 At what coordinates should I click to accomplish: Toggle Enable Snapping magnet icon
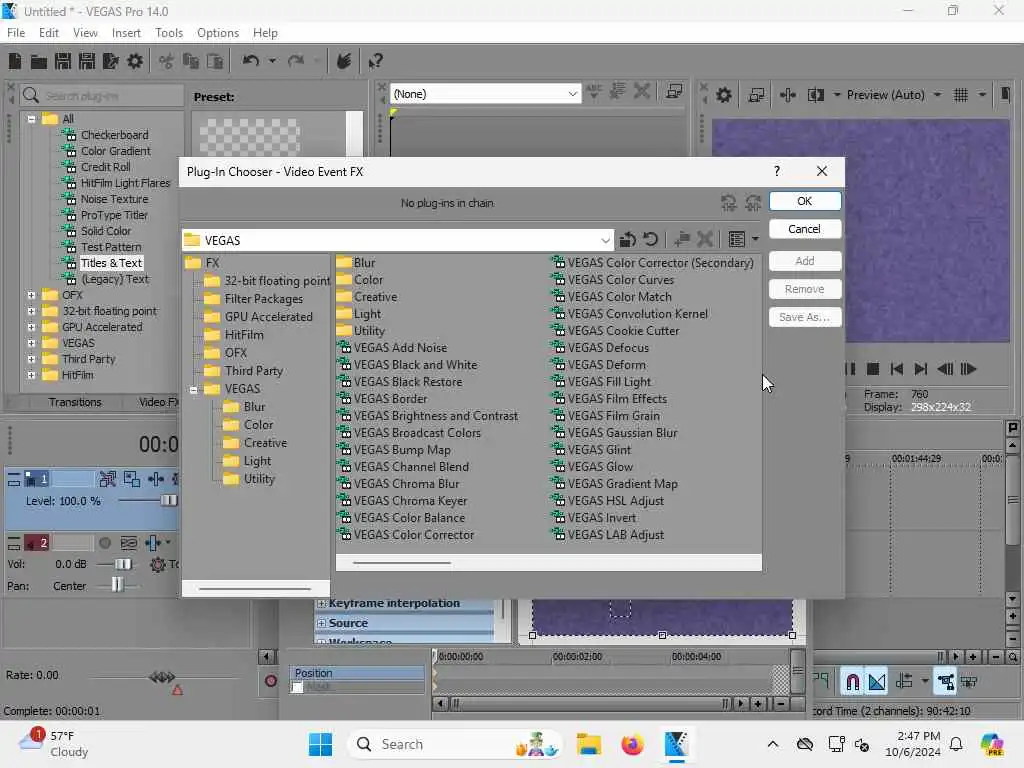coord(852,682)
